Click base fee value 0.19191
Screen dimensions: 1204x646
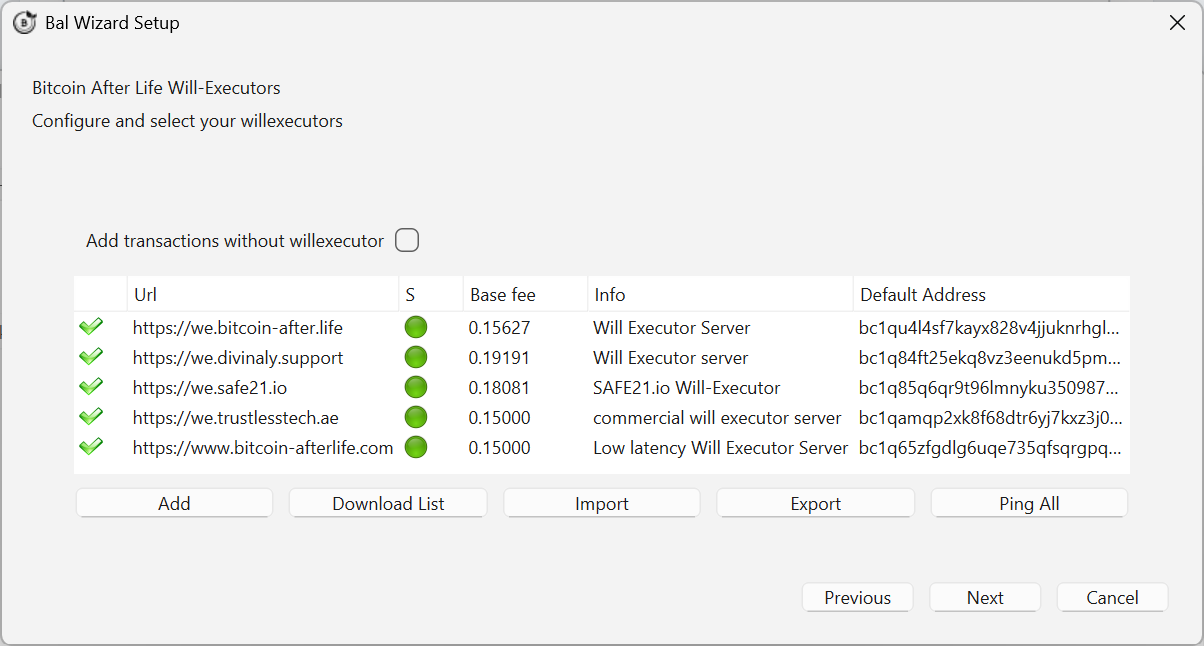[x=500, y=357]
